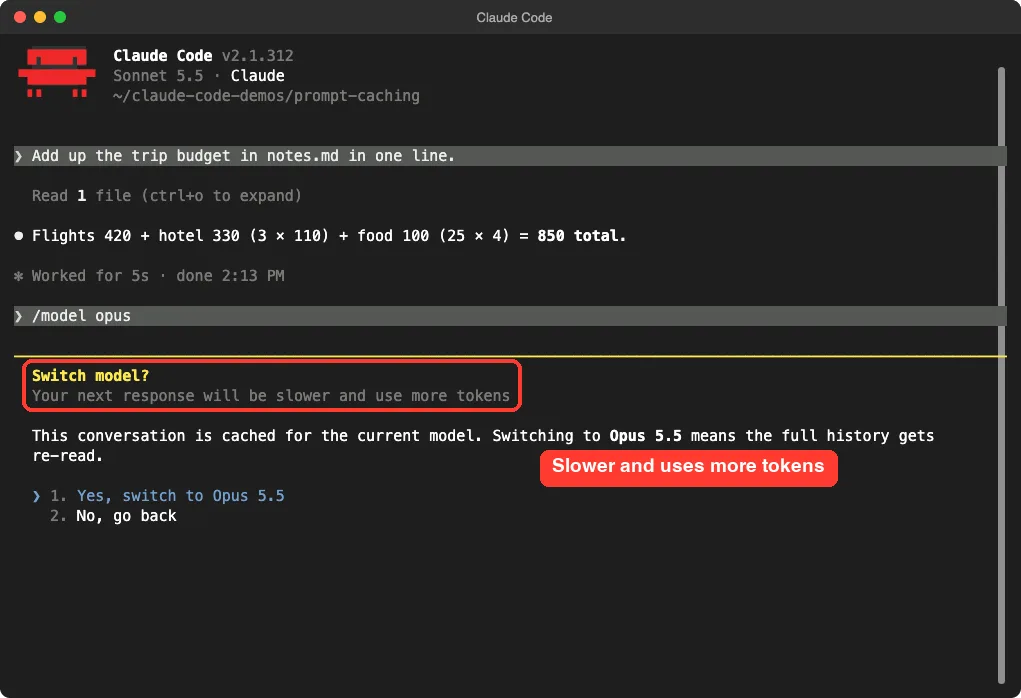Click the 'Claude Code' window title

pos(514,18)
